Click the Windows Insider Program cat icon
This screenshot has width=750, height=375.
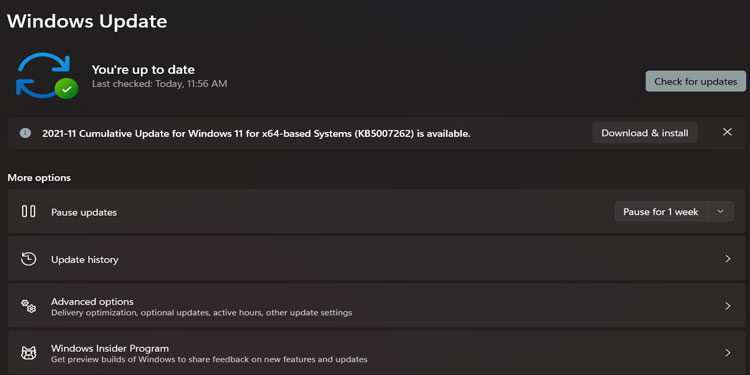[x=29, y=353]
